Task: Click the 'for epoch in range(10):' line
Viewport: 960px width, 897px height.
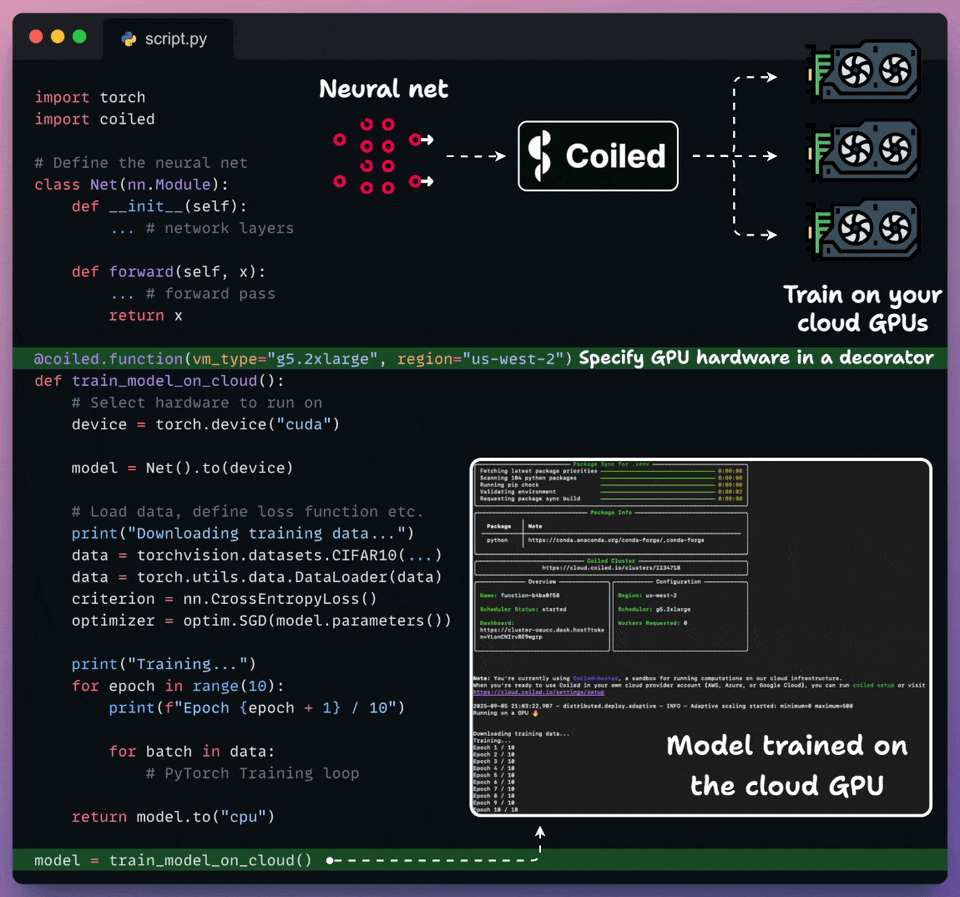Action: [178, 686]
